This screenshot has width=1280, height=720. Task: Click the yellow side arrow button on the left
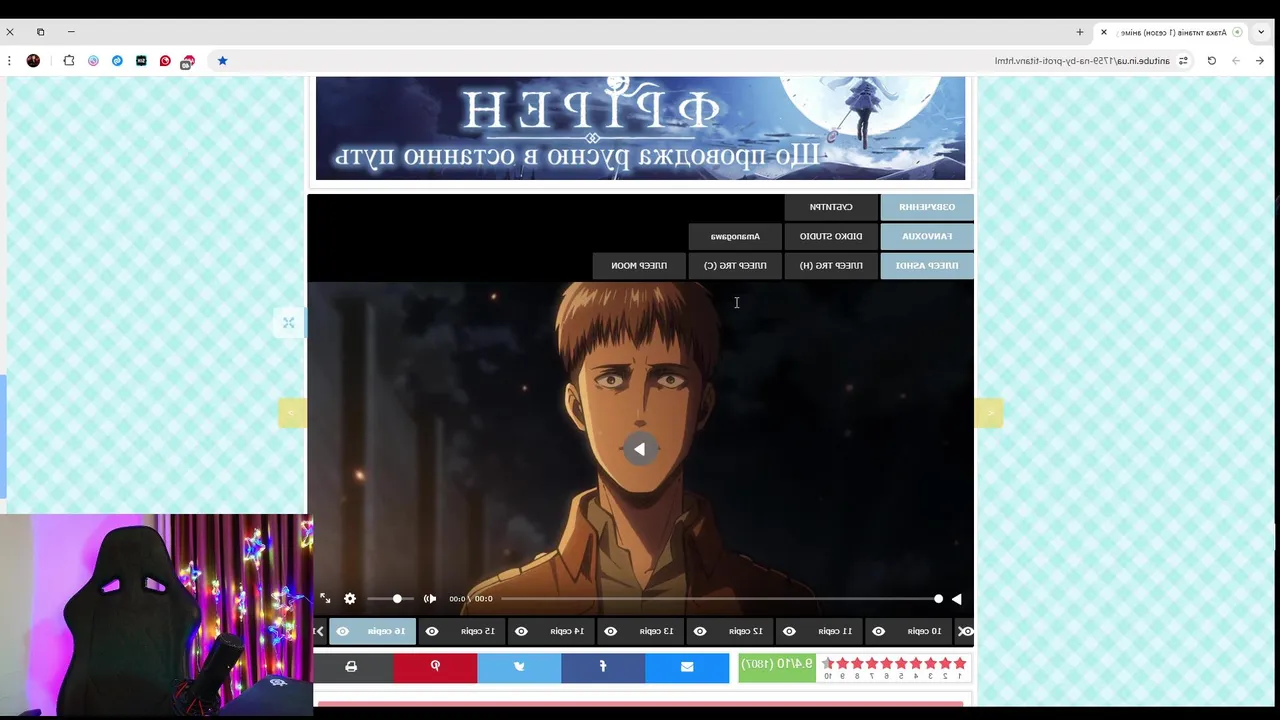coord(292,412)
